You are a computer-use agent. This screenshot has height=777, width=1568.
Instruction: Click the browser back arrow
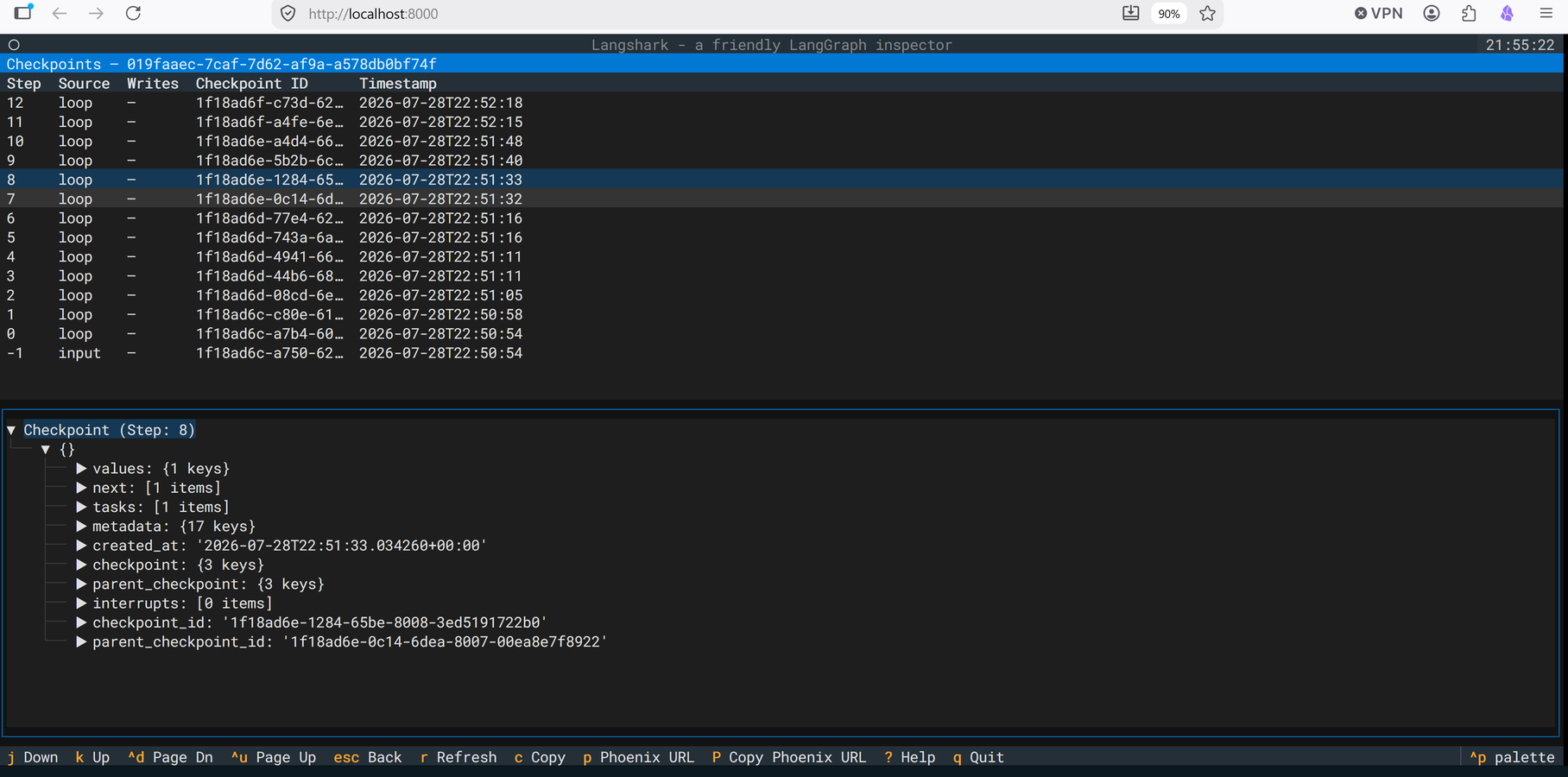coord(60,13)
